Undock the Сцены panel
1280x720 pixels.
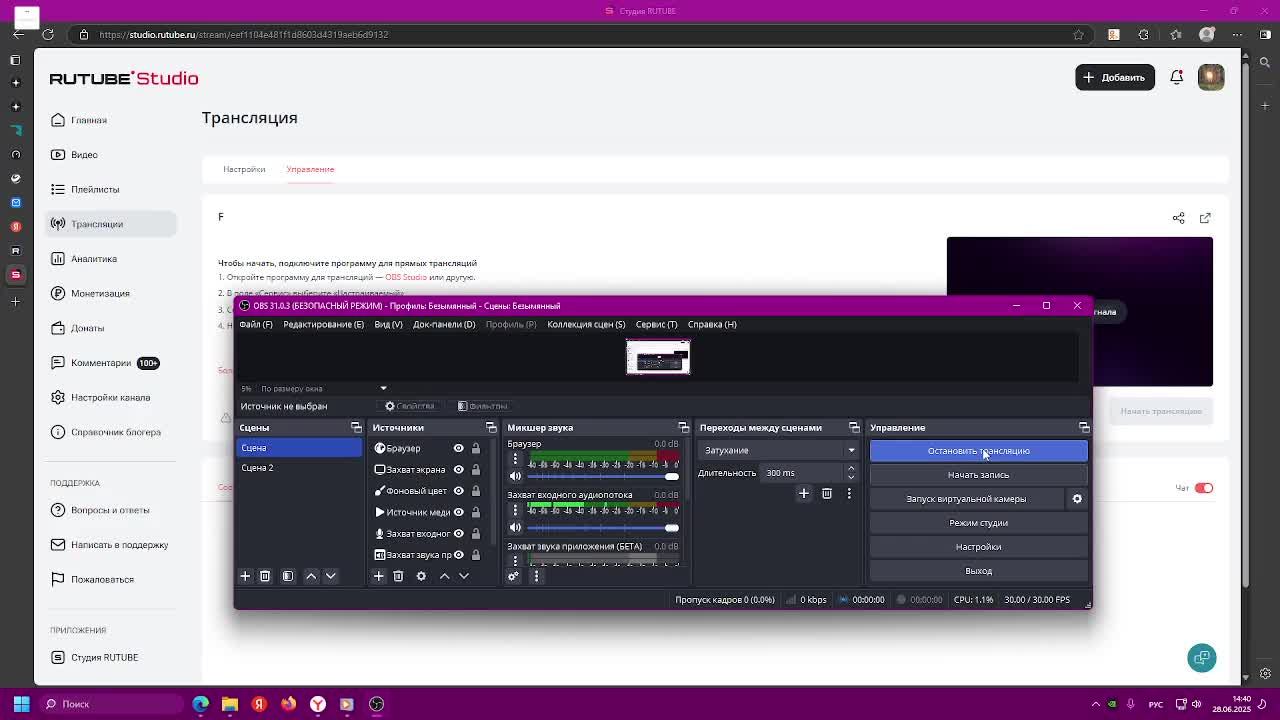click(x=356, y=428)
